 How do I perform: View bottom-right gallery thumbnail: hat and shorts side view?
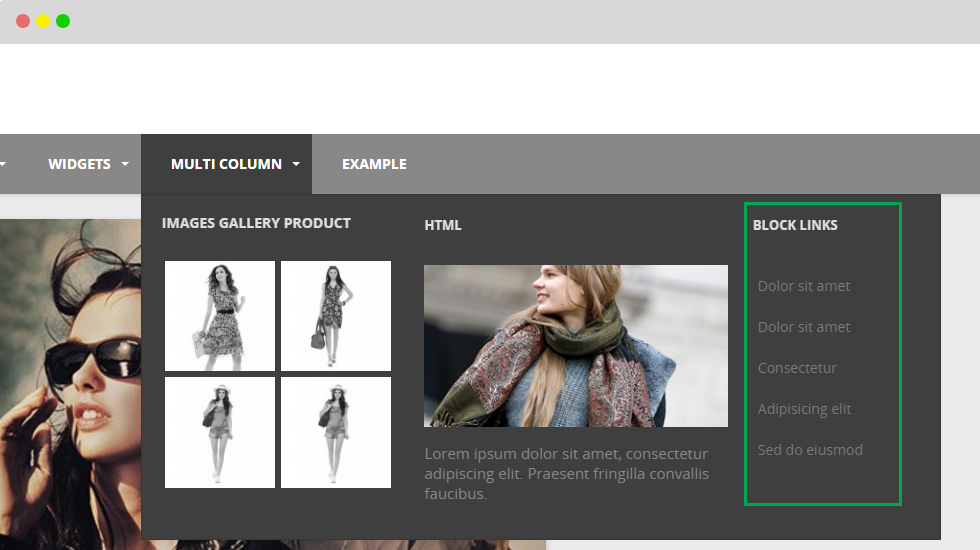coord(336,432)
